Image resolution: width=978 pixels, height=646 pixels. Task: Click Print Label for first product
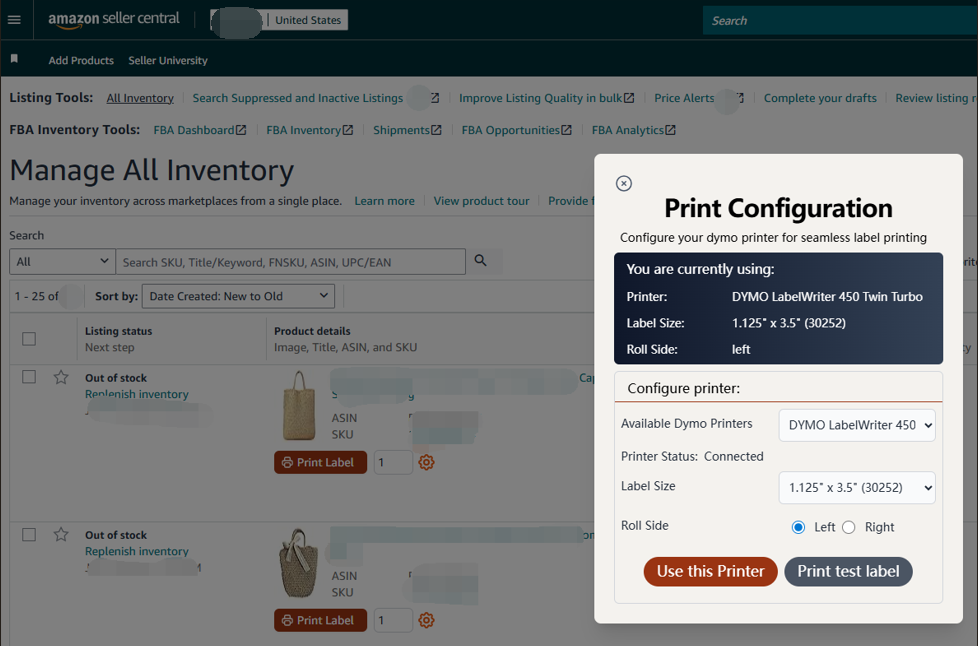pos(320,462)
